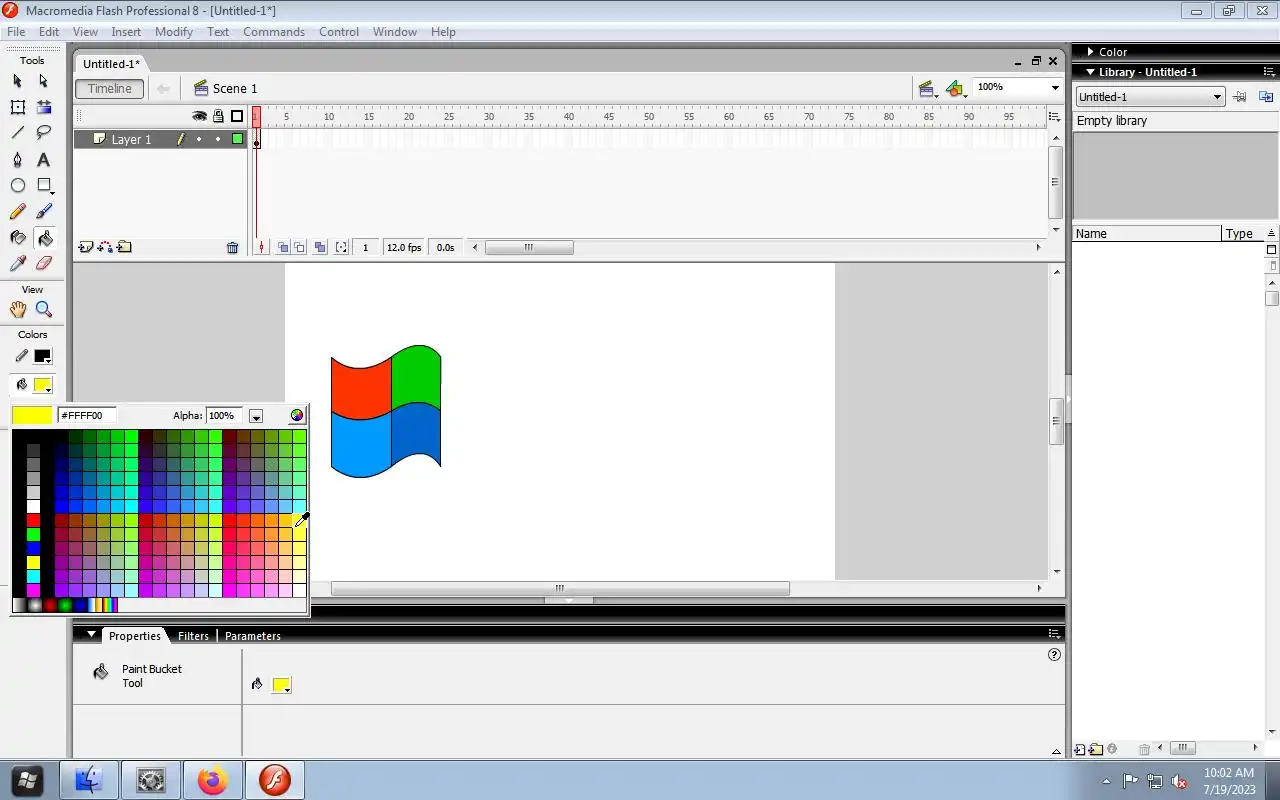
Task: Select the Paint Bucket tool in toolbox
Action: point(43,238)
